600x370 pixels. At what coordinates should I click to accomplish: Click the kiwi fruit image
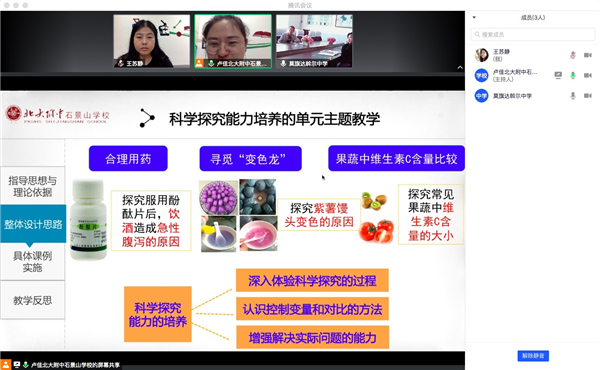374,201
